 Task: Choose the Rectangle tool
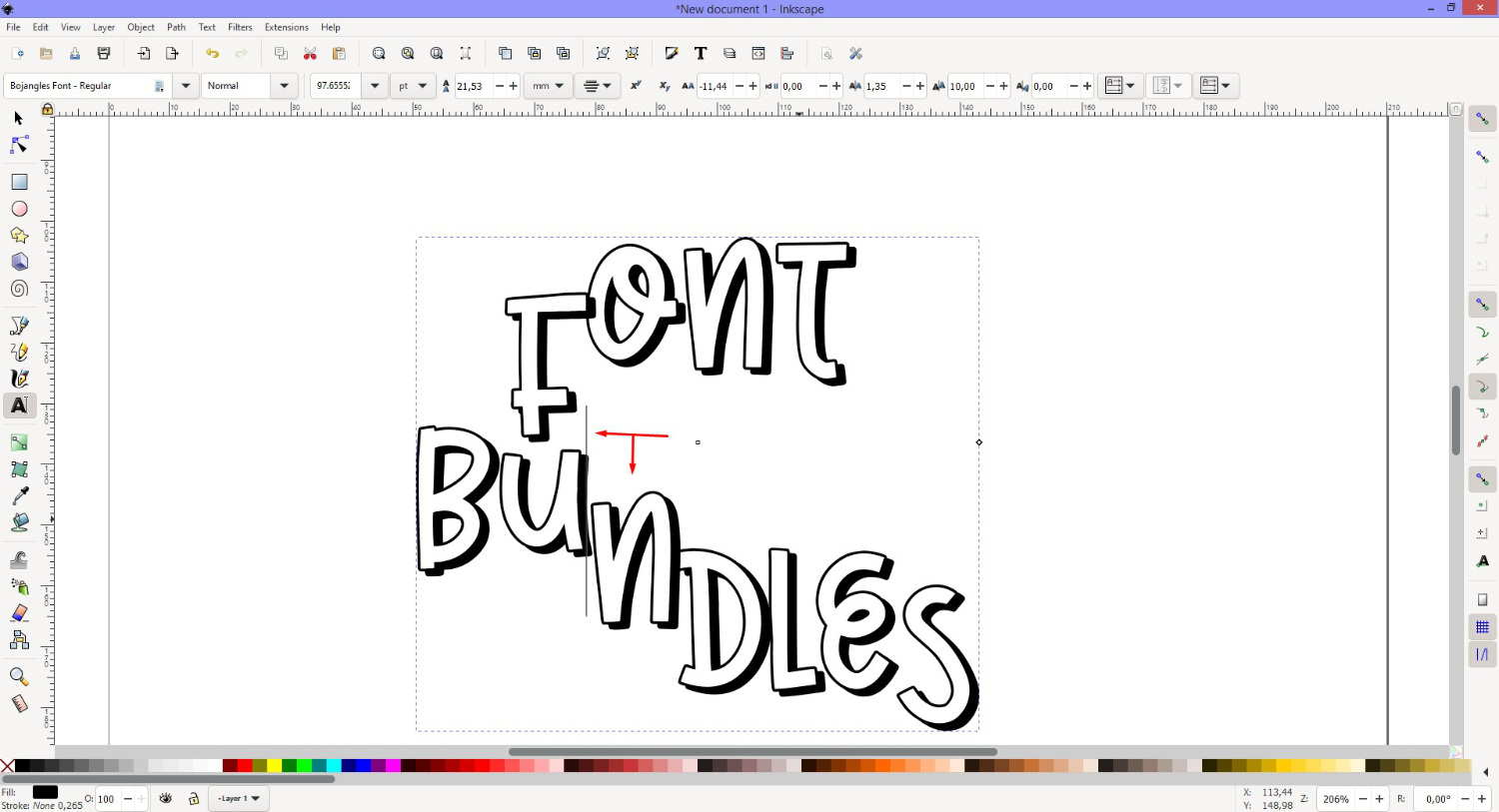tap(19, 182)
